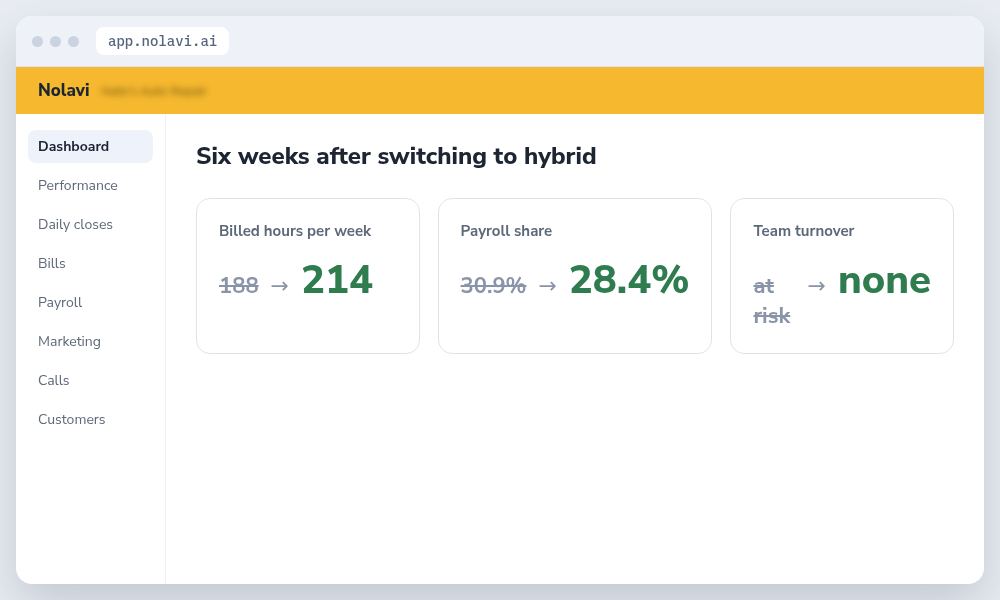Screen dimensions: 1000x600
Task: Click the app.nolavi.ai address field
Action: click(163, 41)
